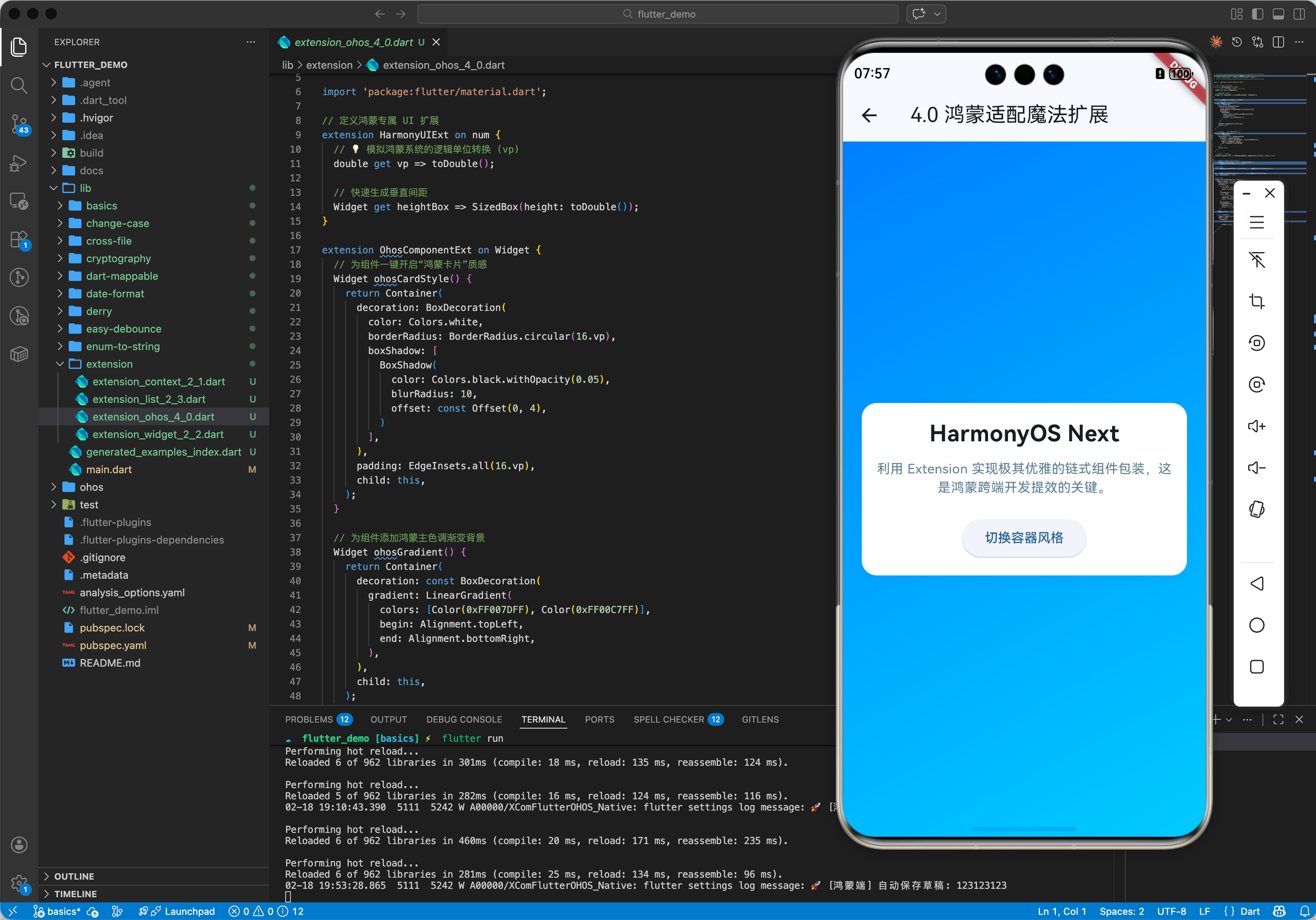Image resolution: width=1316 pixels, height=920 pixels.
Task: Open the Extensions view icon
Action: tap(19, 239)
